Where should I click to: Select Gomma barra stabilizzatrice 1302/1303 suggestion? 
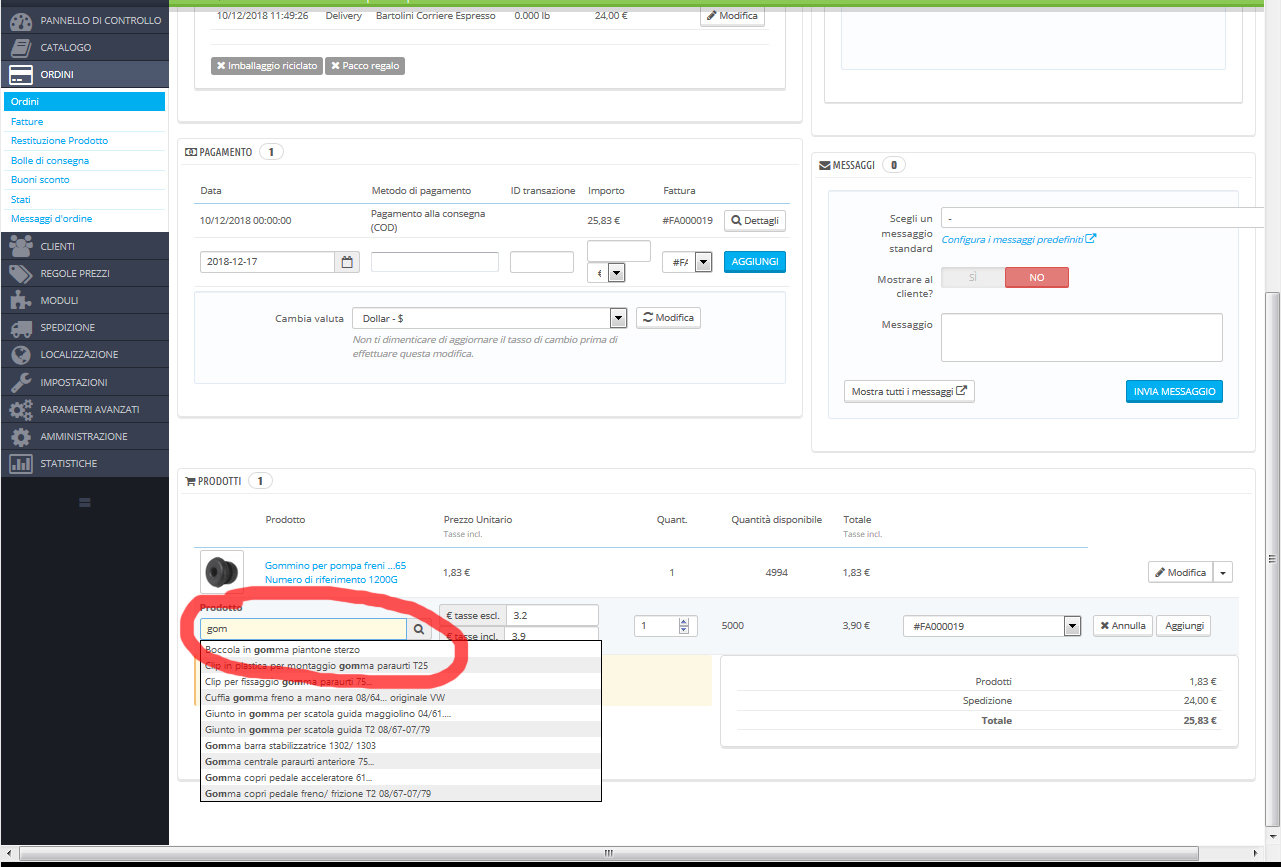(x=400, y=746)
